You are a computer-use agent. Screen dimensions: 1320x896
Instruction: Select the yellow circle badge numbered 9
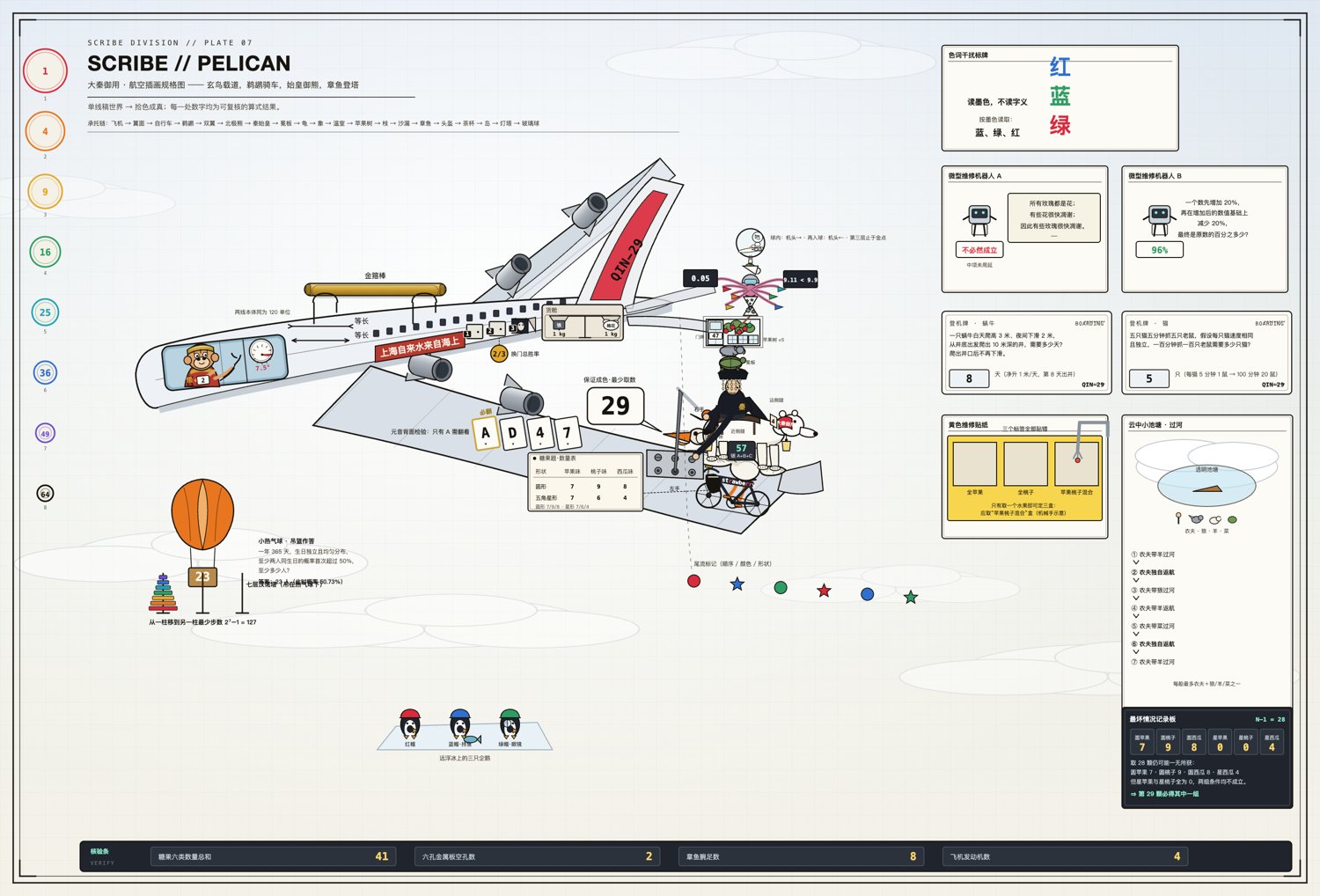coord(45,192)
